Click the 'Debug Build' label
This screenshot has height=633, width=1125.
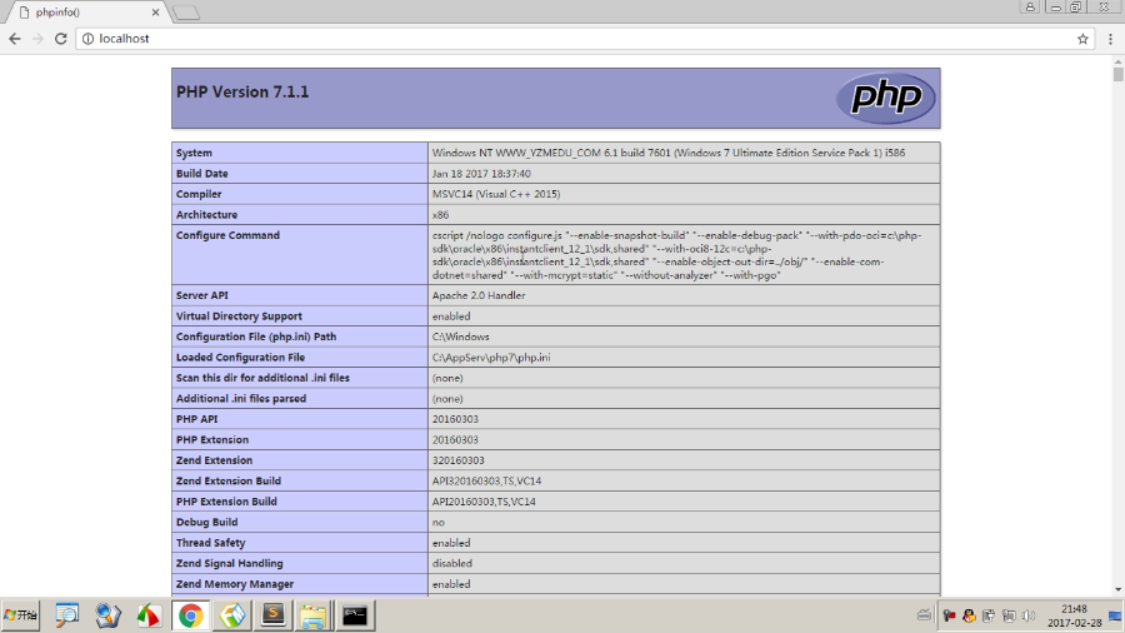pyautogui.click(x=207, y=522)
